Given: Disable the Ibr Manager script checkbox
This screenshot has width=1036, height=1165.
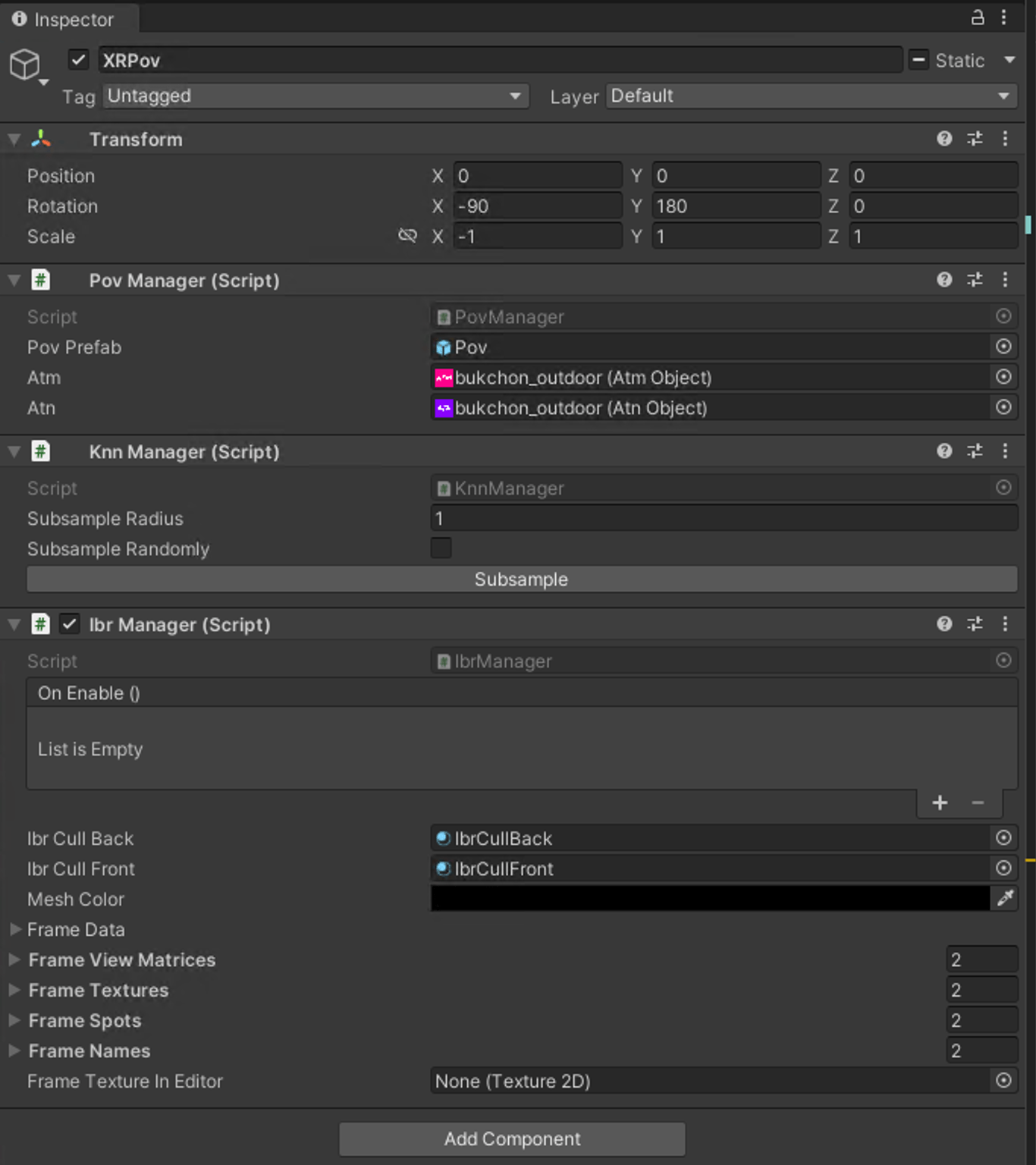Looking at the screenshot, I should click(69, 624).
